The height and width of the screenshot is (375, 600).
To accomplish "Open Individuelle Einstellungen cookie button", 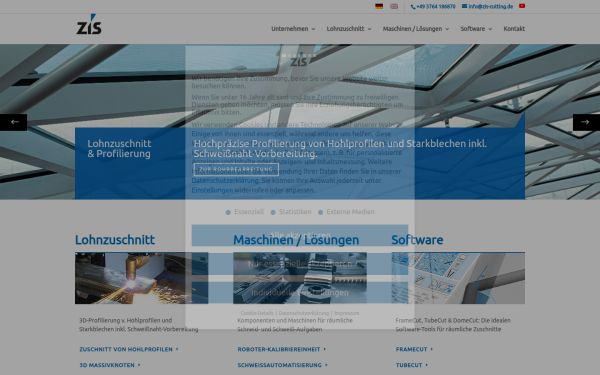I will [x=300, y=293].
